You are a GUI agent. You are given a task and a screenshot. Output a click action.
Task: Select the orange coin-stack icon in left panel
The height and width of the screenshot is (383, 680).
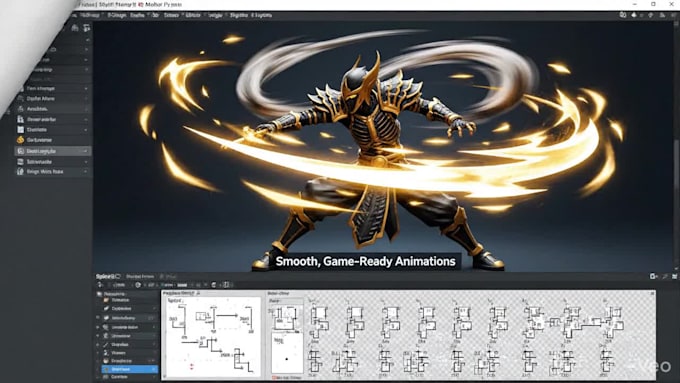[x=20, y=140]
